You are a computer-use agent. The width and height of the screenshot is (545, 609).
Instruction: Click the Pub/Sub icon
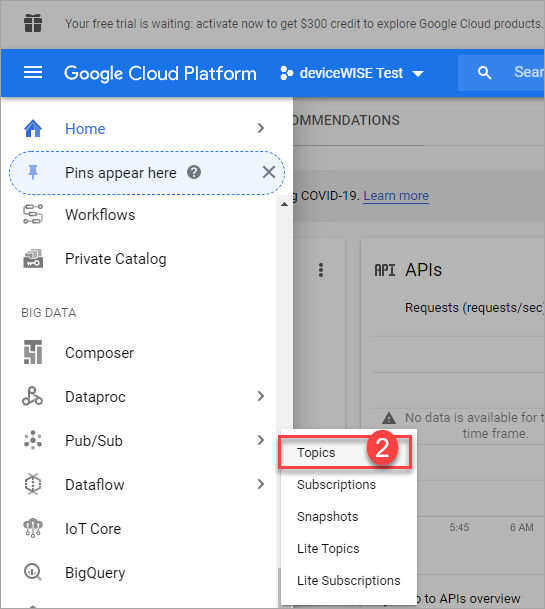click(x=33, y=440)
